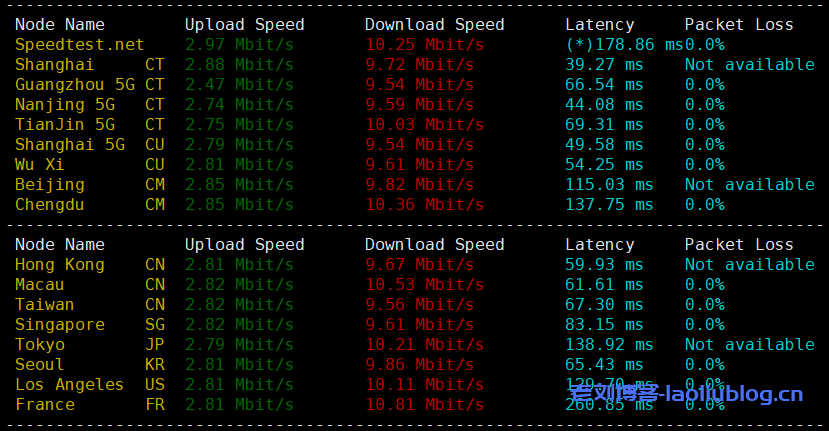Select the Singapore node name

click(x=60, y=325)
